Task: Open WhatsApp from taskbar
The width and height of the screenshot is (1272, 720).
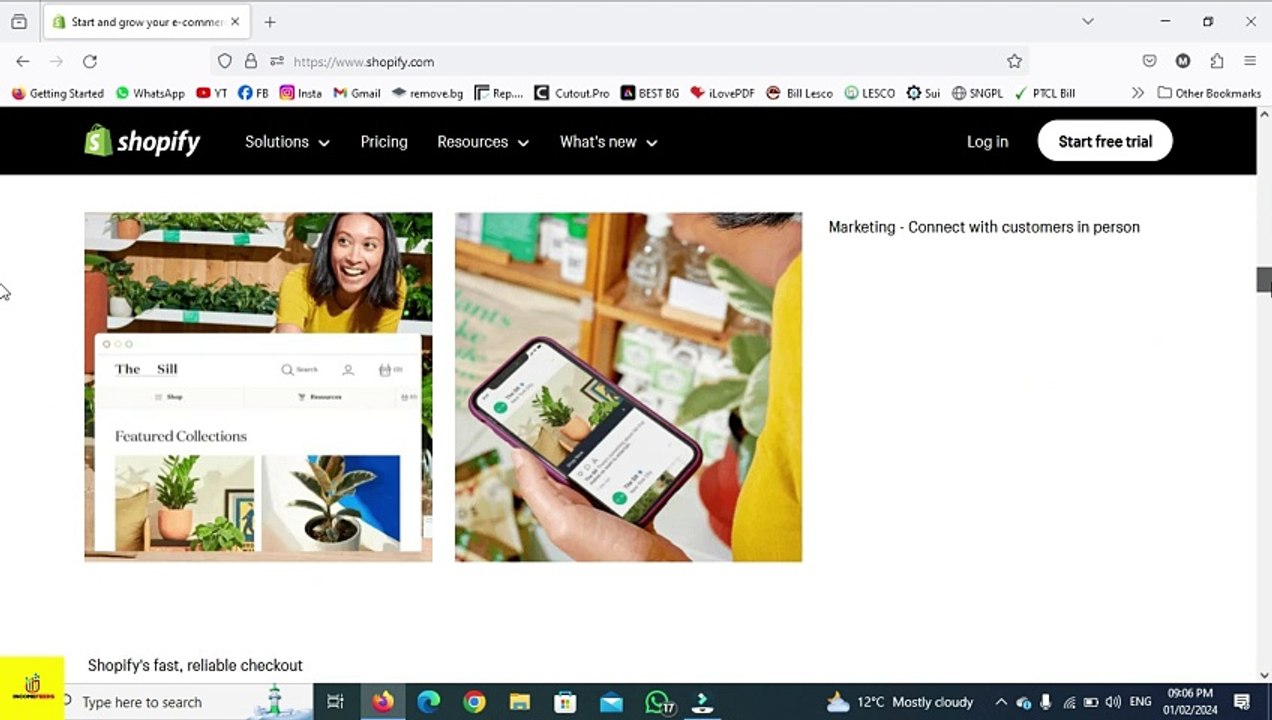Action: [658, 702]
